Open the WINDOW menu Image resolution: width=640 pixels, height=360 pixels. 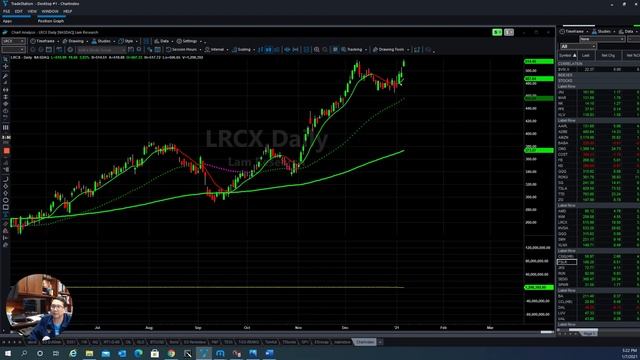pyautogui.click(x=50, y=11)
